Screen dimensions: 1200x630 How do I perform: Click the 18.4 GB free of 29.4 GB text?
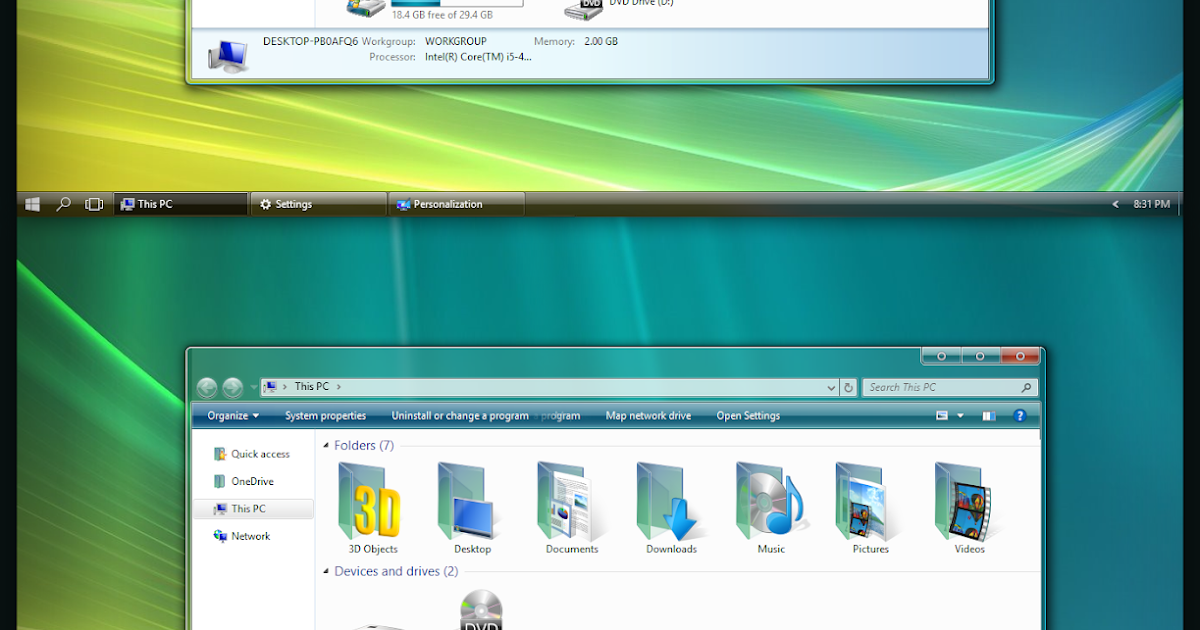442,15
